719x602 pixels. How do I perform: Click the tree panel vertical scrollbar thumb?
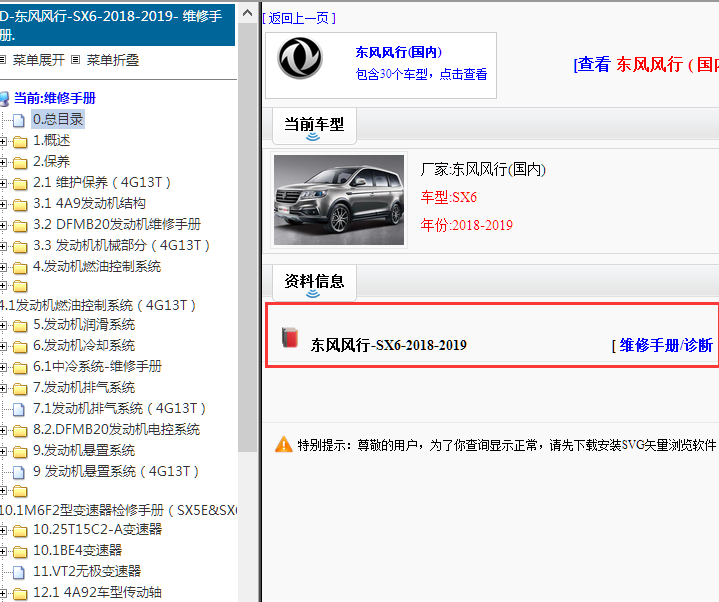click(x=248, y=237)
